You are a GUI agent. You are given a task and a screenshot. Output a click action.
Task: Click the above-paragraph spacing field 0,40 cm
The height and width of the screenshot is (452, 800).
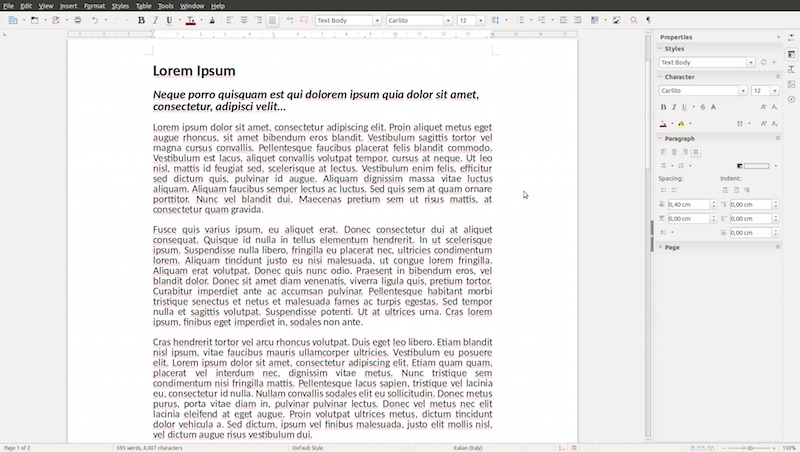tap(687, 204)
